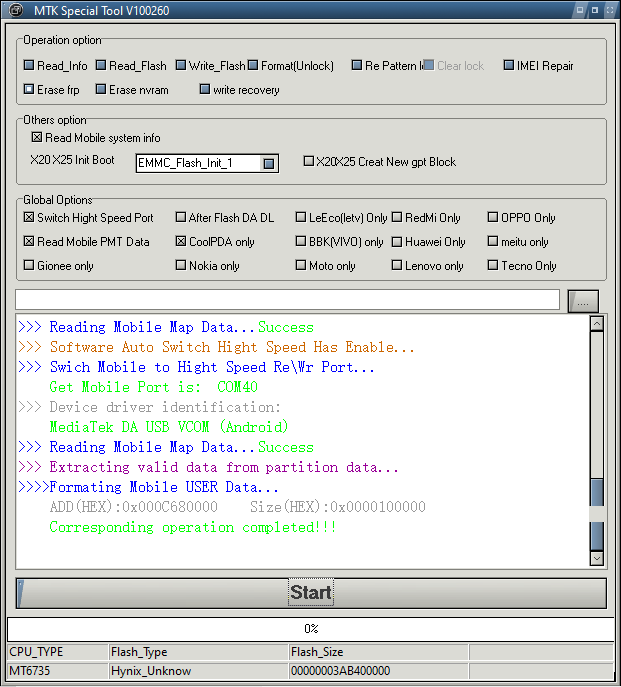The image size is (621, 687).
Task: Select the Re Pattern lock option
Action: point(357,66)
